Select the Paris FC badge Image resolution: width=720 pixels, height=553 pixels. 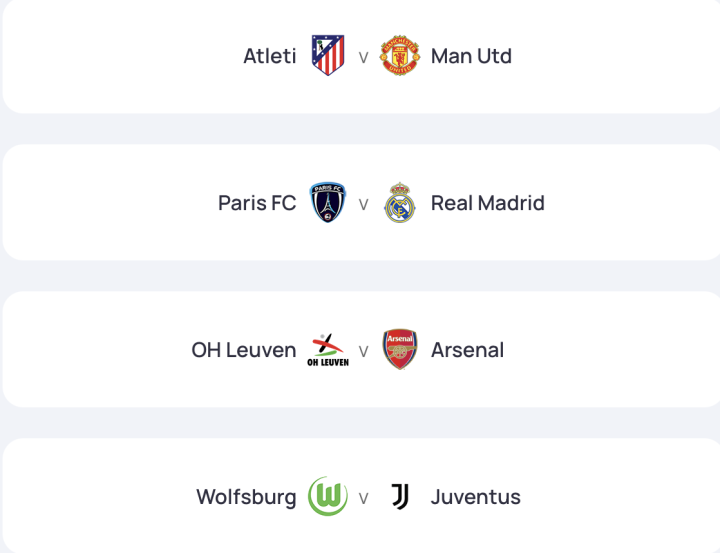327,203
